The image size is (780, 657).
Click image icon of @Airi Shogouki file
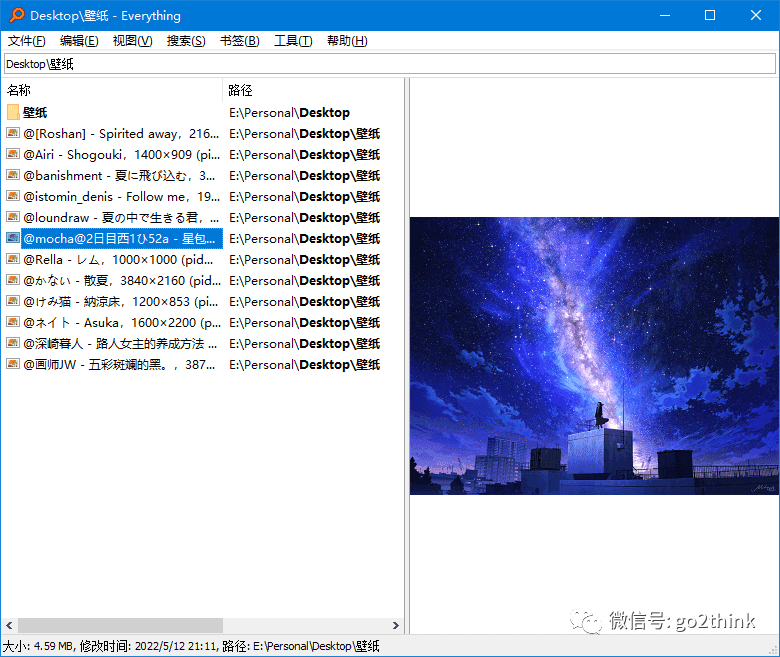pos(13,154)
